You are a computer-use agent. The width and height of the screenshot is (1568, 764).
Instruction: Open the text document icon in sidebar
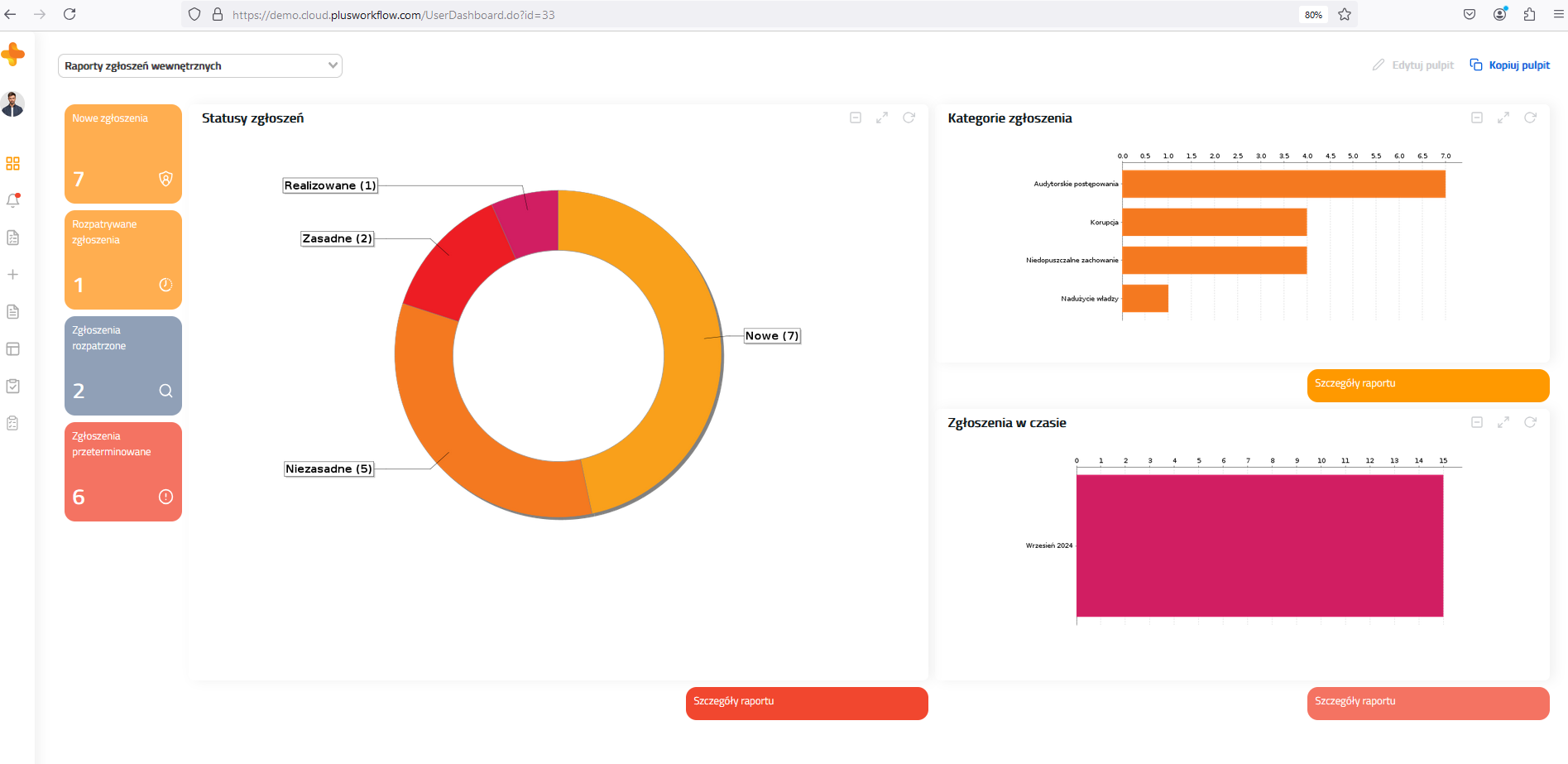coord(12,312)
